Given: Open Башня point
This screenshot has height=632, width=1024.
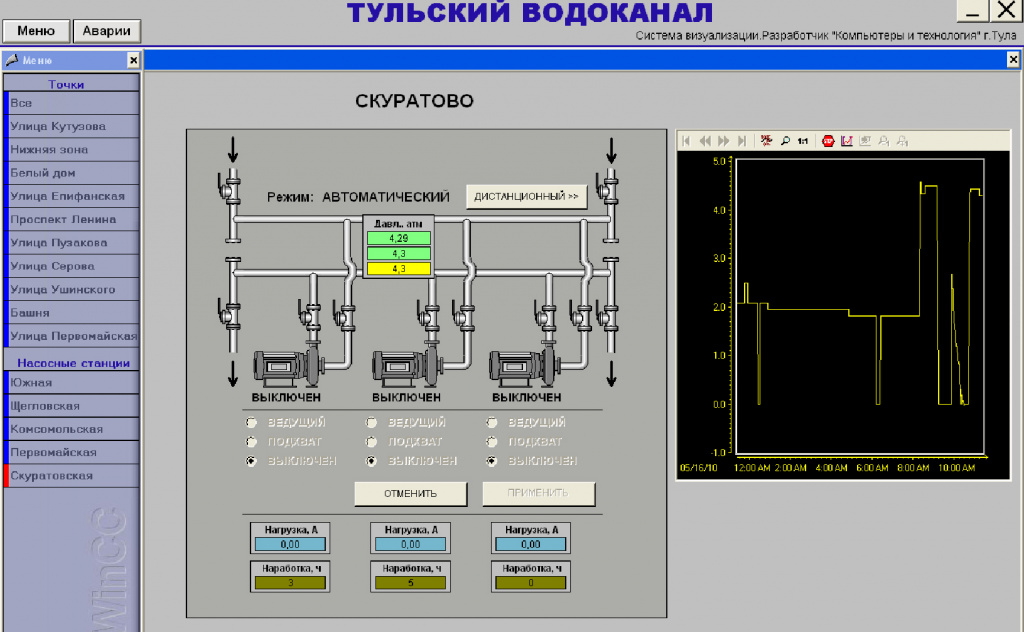Looking at the screenshot, I should click(72, 313).
